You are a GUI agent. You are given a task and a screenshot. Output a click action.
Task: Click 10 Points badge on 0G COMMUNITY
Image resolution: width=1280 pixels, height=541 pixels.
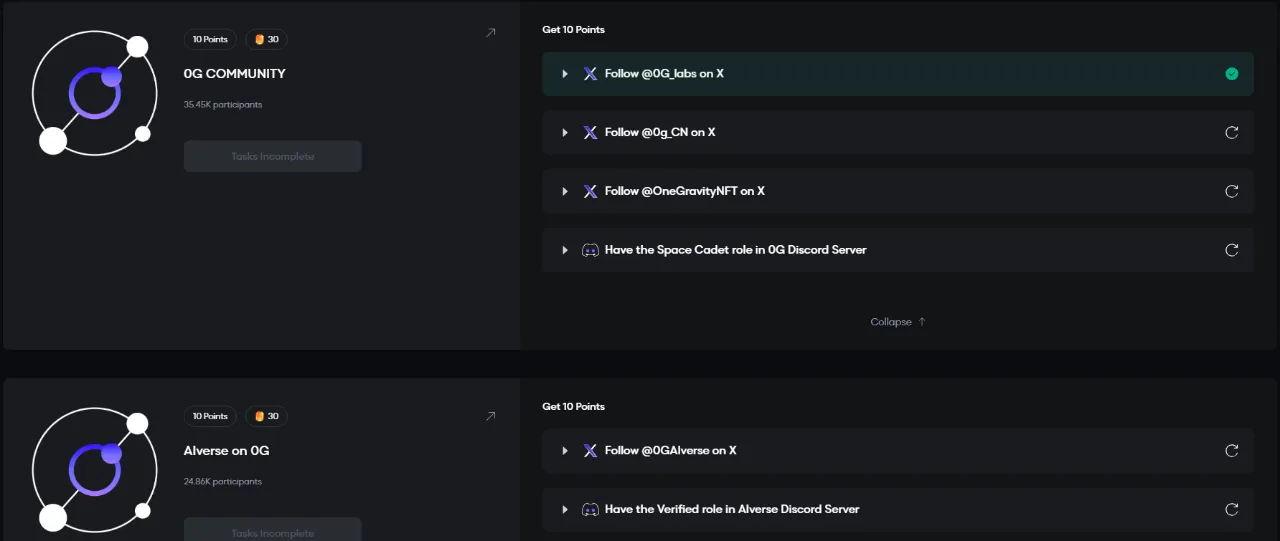[x=210, y=39]
